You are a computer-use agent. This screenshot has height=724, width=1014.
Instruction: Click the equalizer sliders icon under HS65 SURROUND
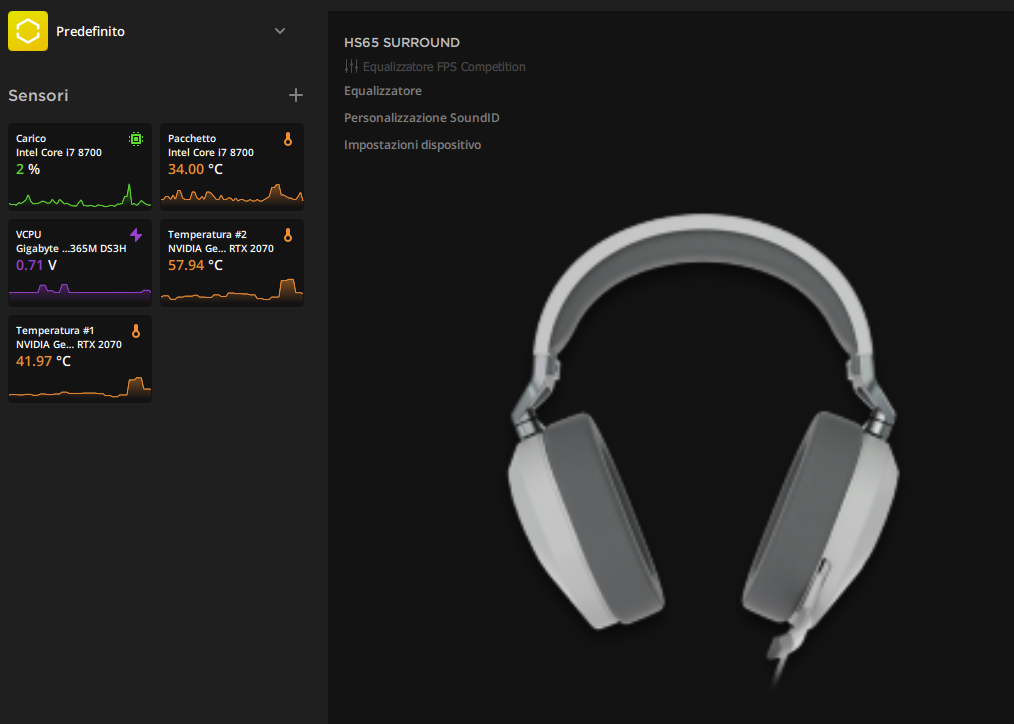(351, 66)
